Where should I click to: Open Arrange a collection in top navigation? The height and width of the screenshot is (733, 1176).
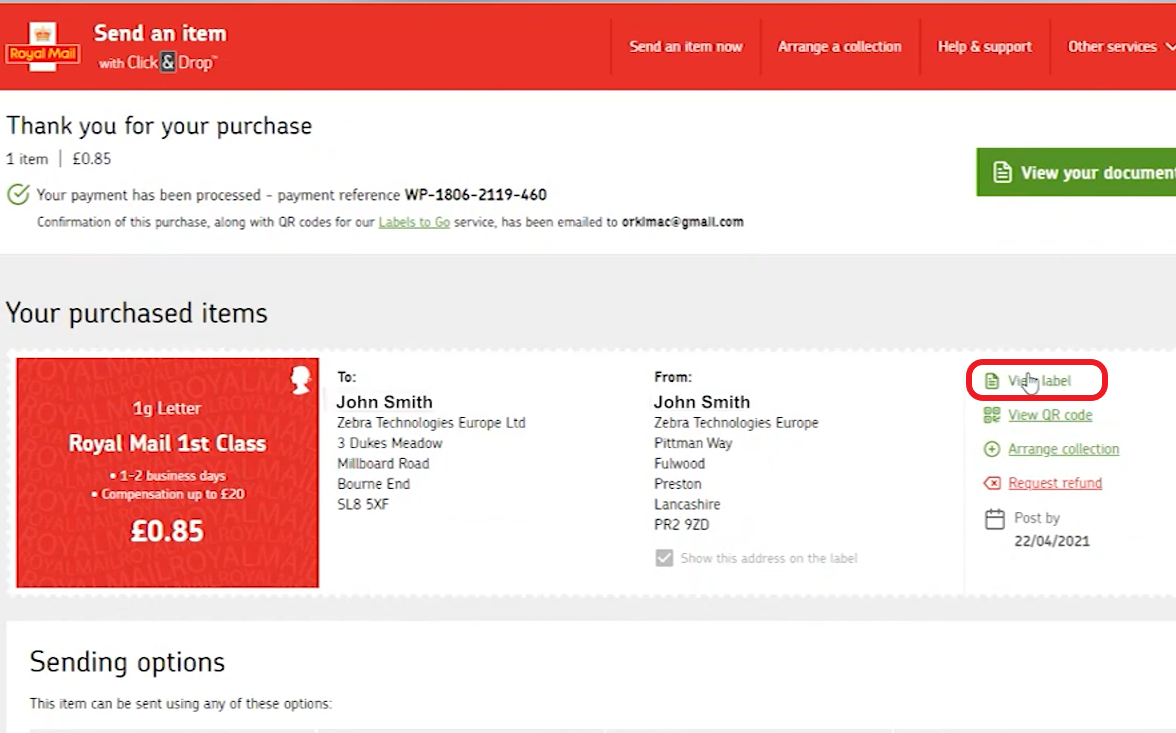click(840, 46)
